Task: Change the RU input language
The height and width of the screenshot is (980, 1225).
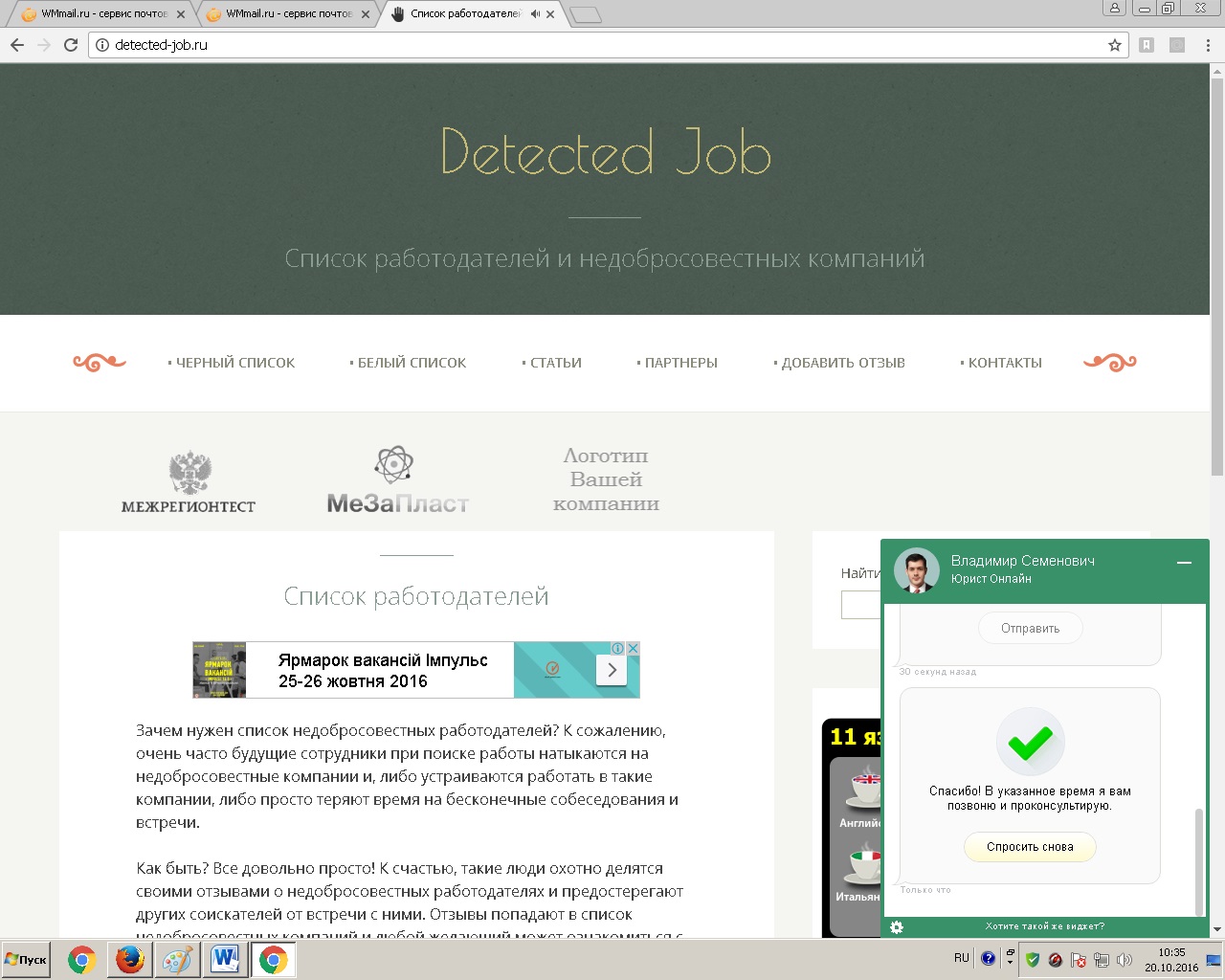Action: tap(962, 958)
